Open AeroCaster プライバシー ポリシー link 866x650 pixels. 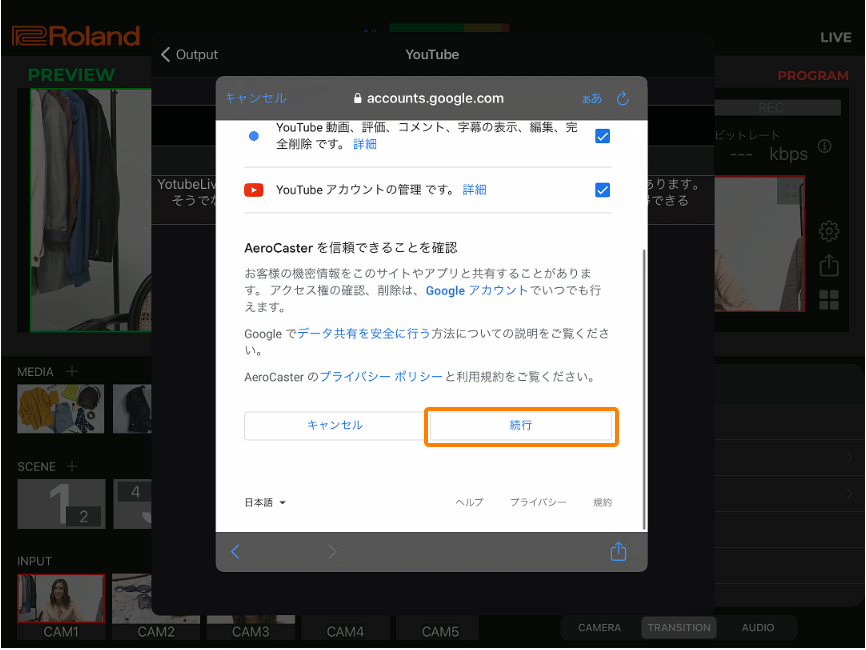coord(382,377)
